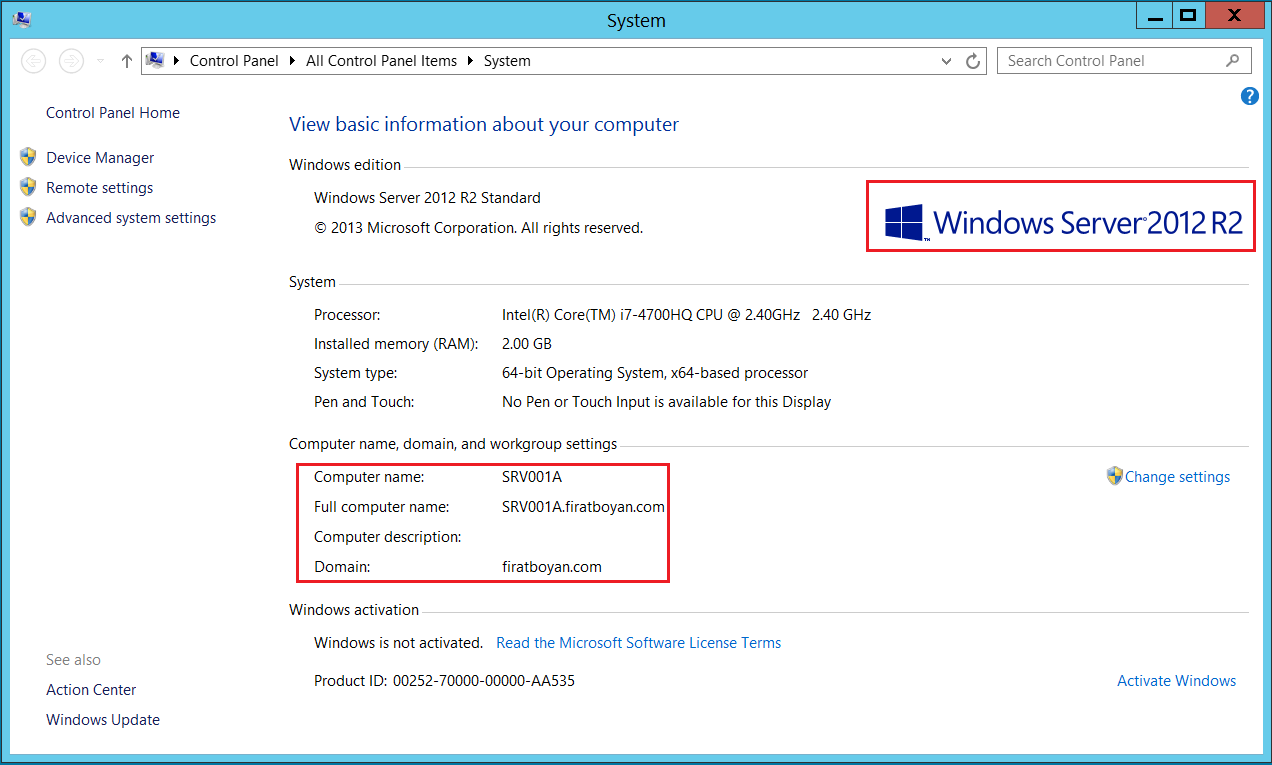The height and width of the screenshot is (765, 1272).
Task: Click the 2.00 GB installed memory value
Action: pos(527,344)
